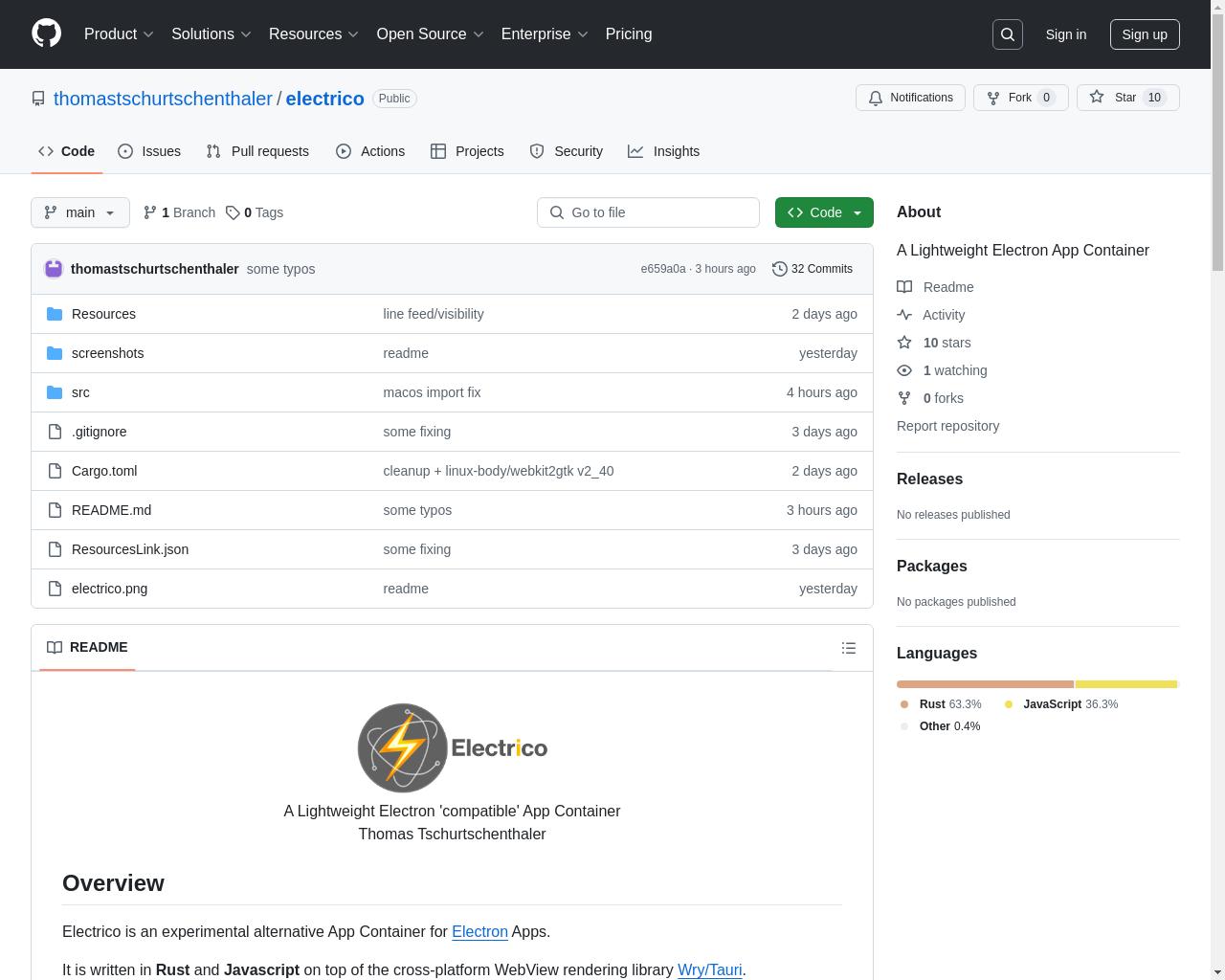The image size is (1225, 980).
Task: Open the Cargo.toml file name
Action: tap(104, 471)
